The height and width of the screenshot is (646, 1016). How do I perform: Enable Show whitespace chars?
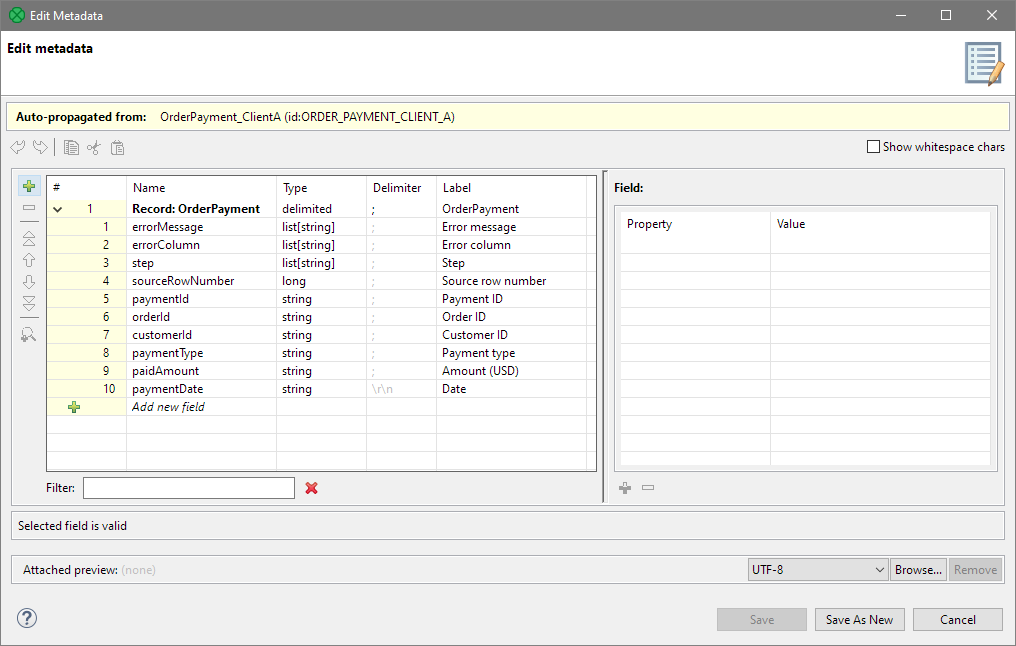pos(873,146)
